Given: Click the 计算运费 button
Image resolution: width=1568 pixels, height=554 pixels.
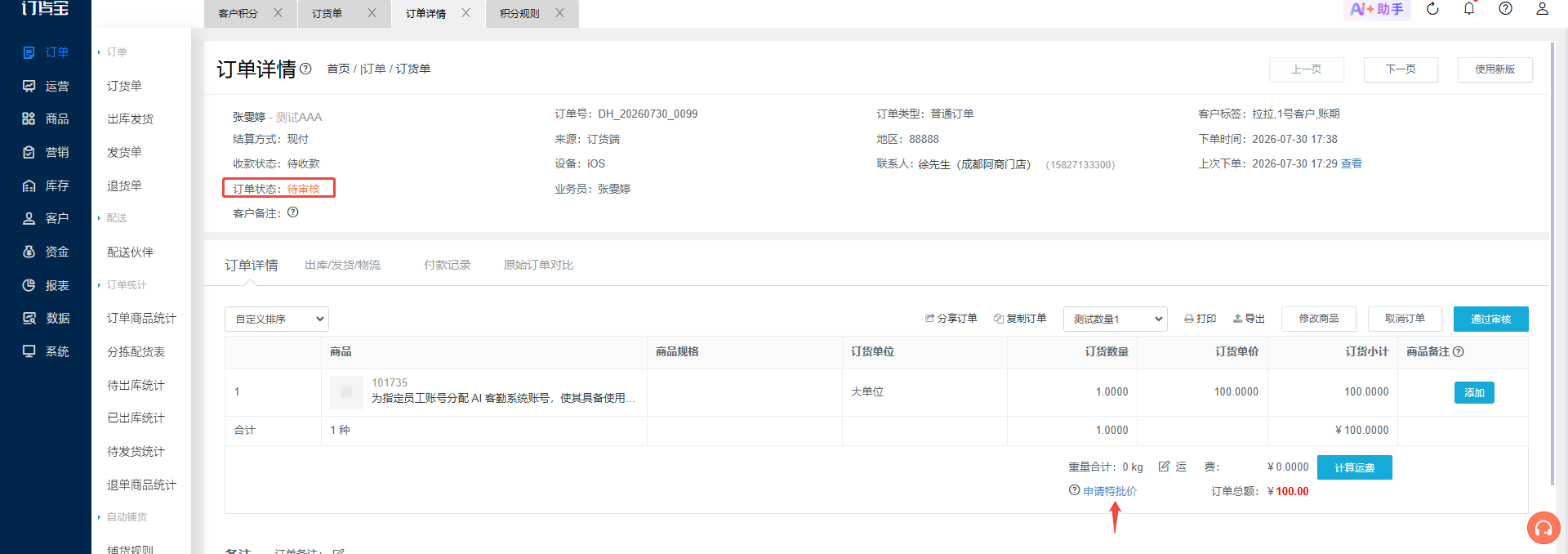Looking at the screenshot, I should (1355, 467).
